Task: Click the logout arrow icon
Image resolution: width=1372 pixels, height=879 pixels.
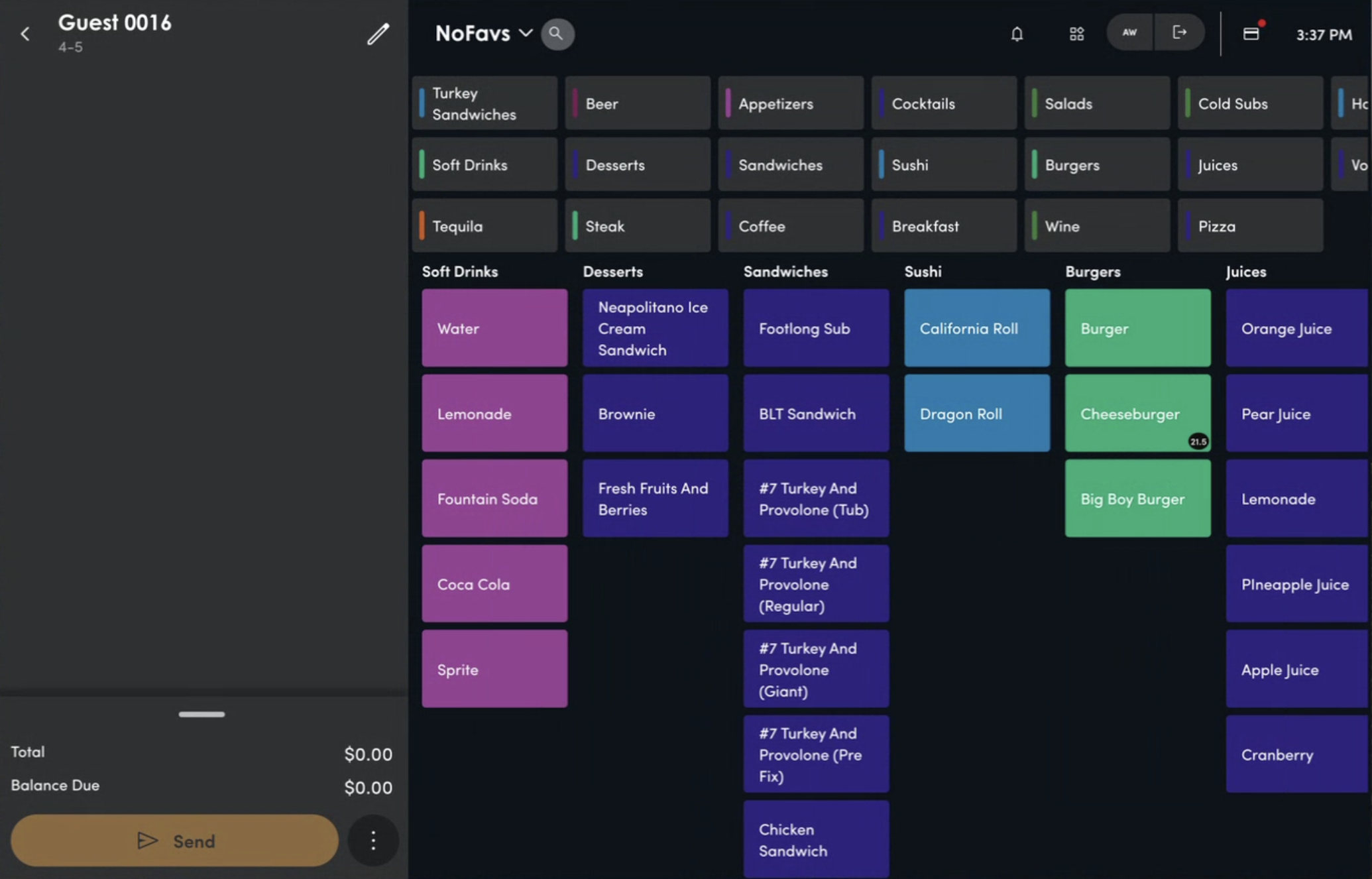Action: coord(1179,32)
